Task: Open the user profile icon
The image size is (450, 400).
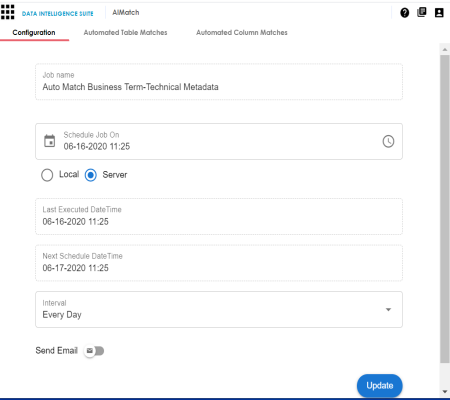Action: [x=439, y=13]
